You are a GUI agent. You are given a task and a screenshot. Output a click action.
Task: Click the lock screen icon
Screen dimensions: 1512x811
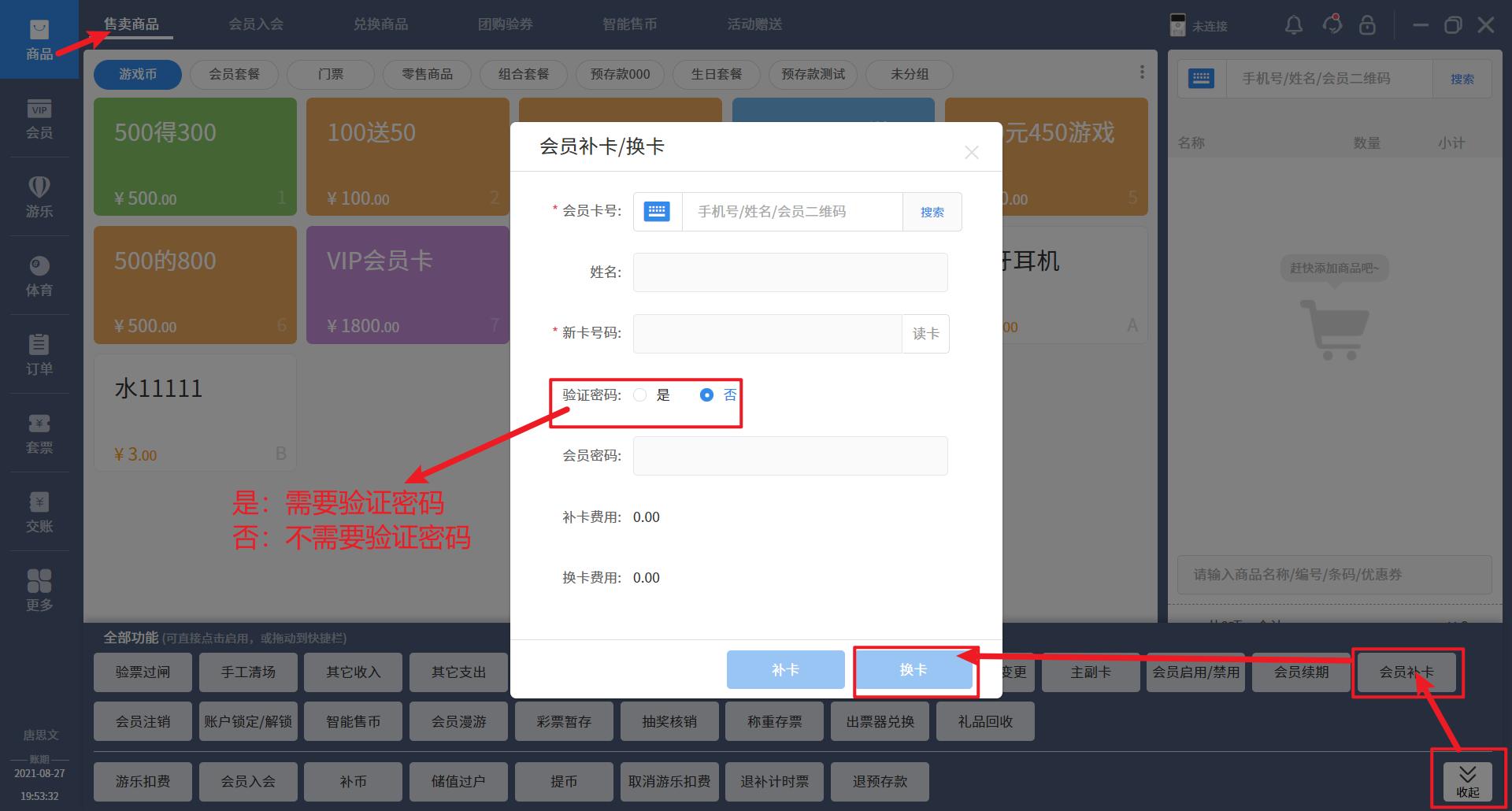click(1368, 25)
